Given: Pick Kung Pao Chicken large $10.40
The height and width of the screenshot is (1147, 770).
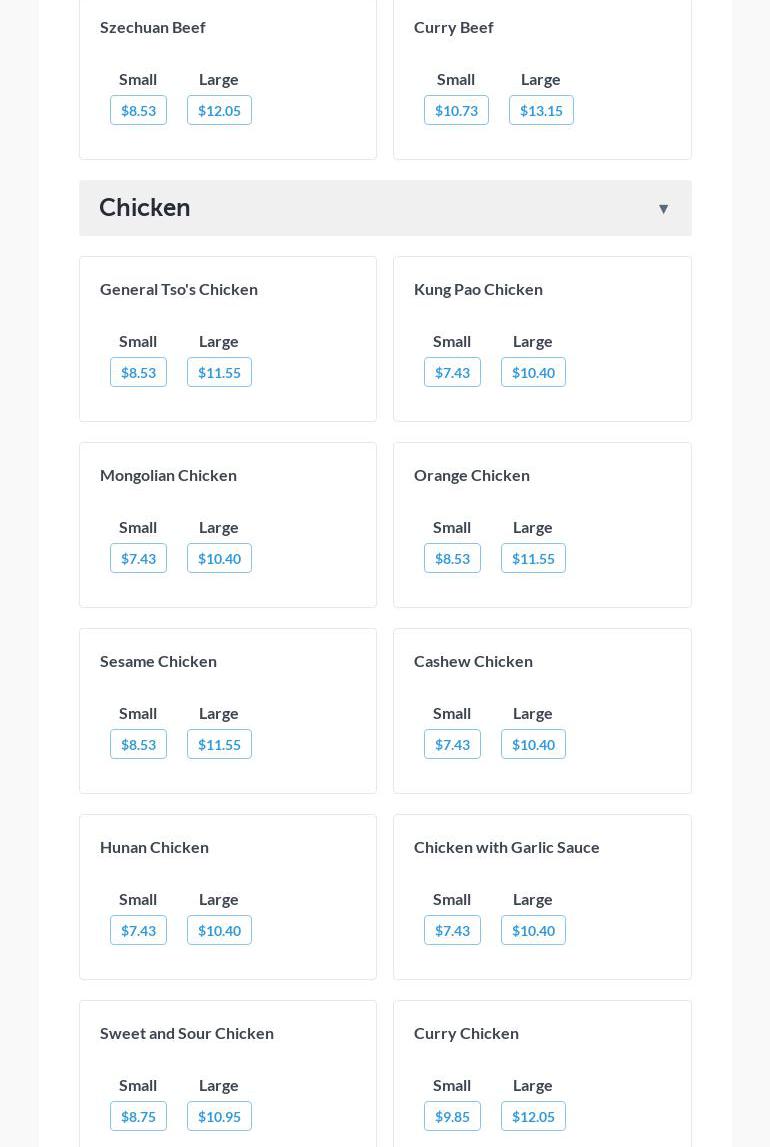Looking at the screenshot, I should [x=533, y=372].
